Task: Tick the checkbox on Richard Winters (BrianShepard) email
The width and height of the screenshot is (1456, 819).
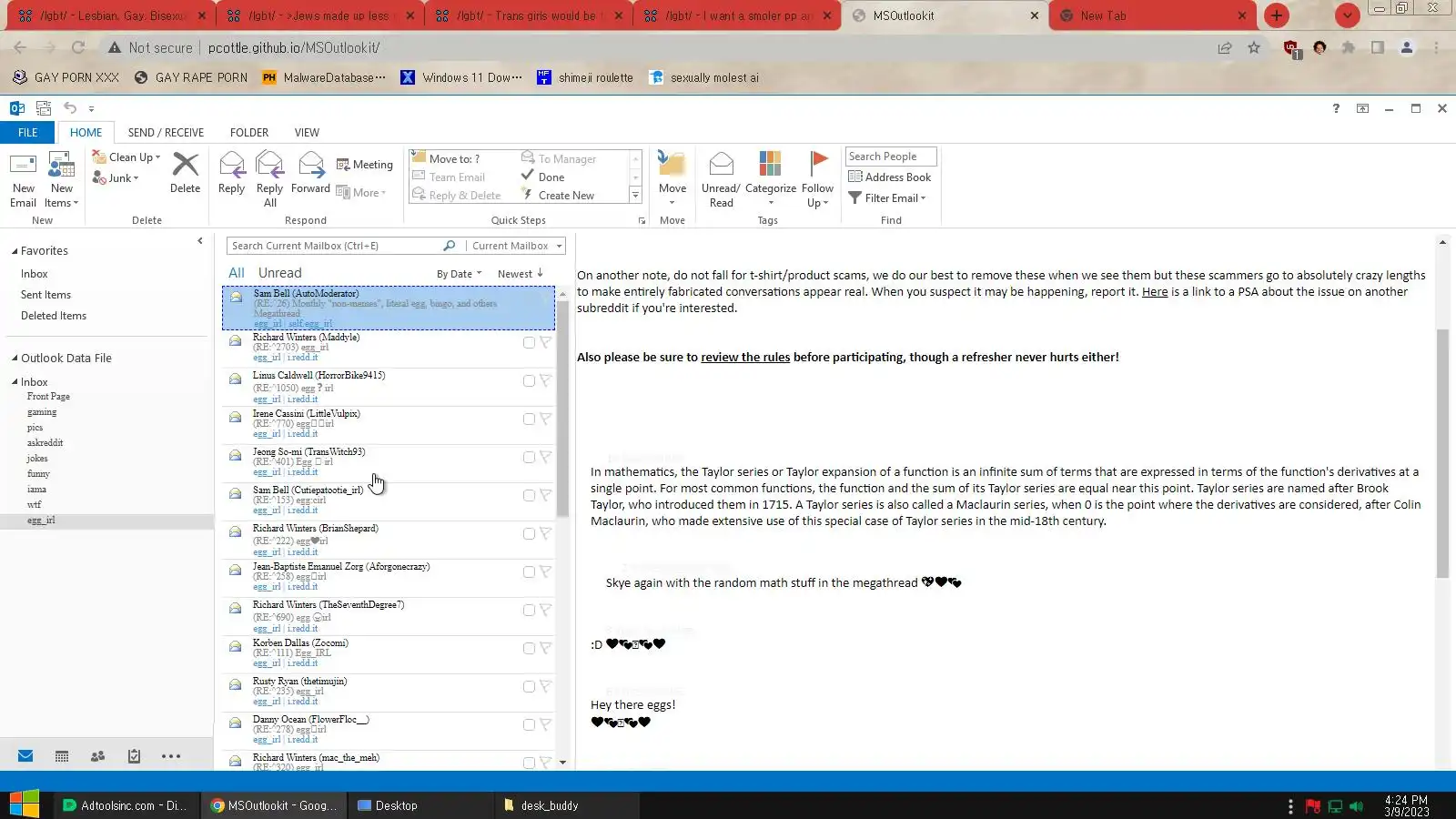Action: (x=529, y=534)
